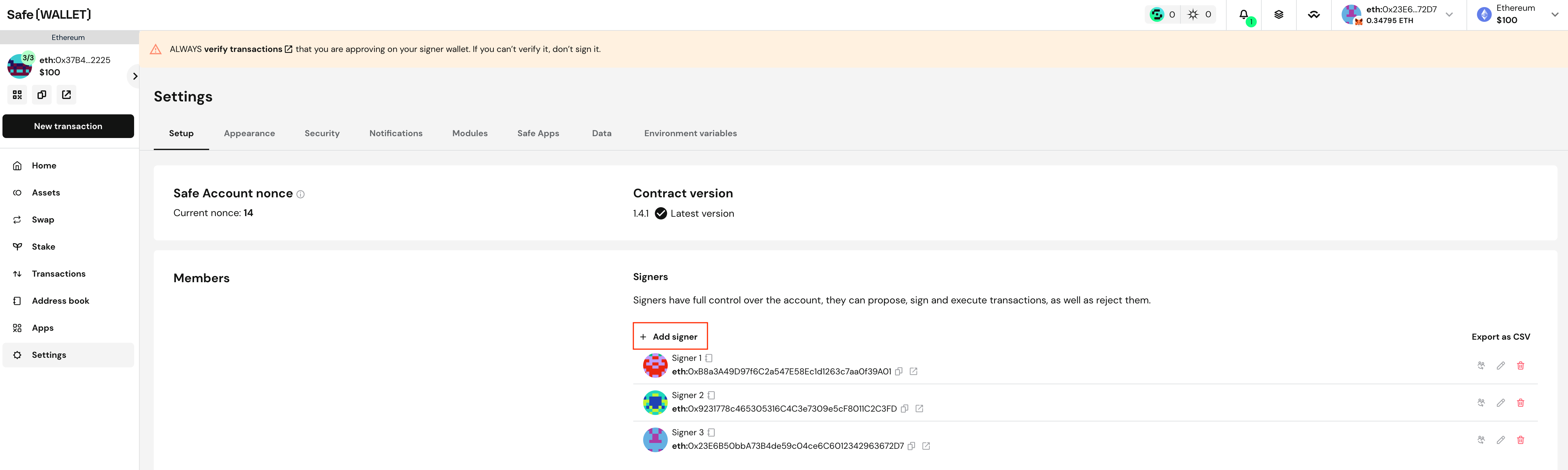Open the notifications bell
Viewport: 1568px width, 470px height.
click(1244, 14)
